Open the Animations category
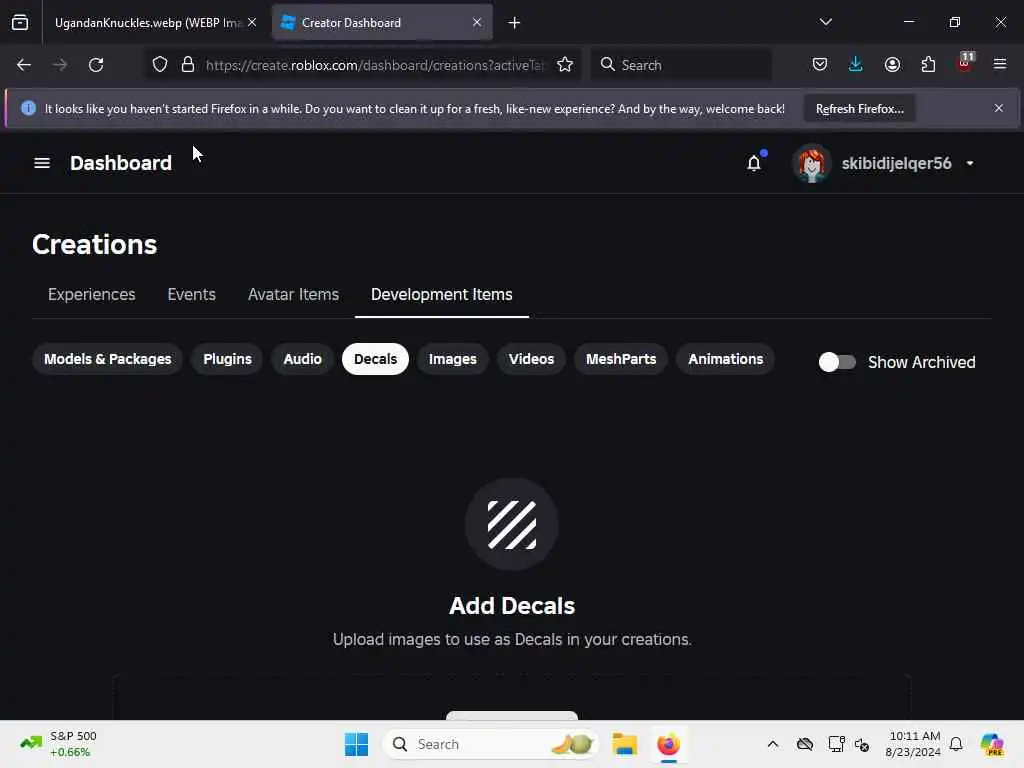Viewport: 1024px width, 768px height. [x=726, y=359]
